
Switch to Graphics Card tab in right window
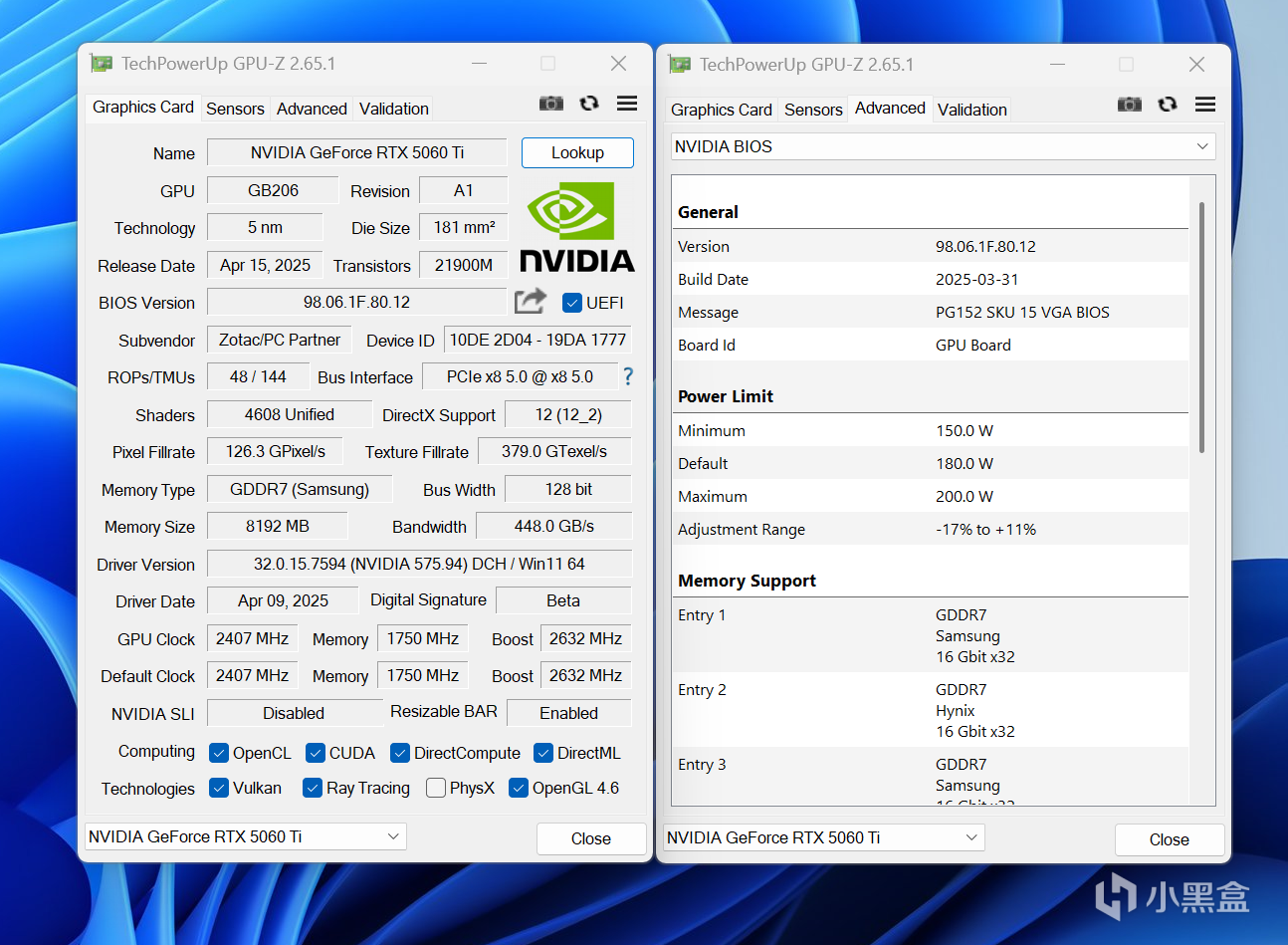722,110
